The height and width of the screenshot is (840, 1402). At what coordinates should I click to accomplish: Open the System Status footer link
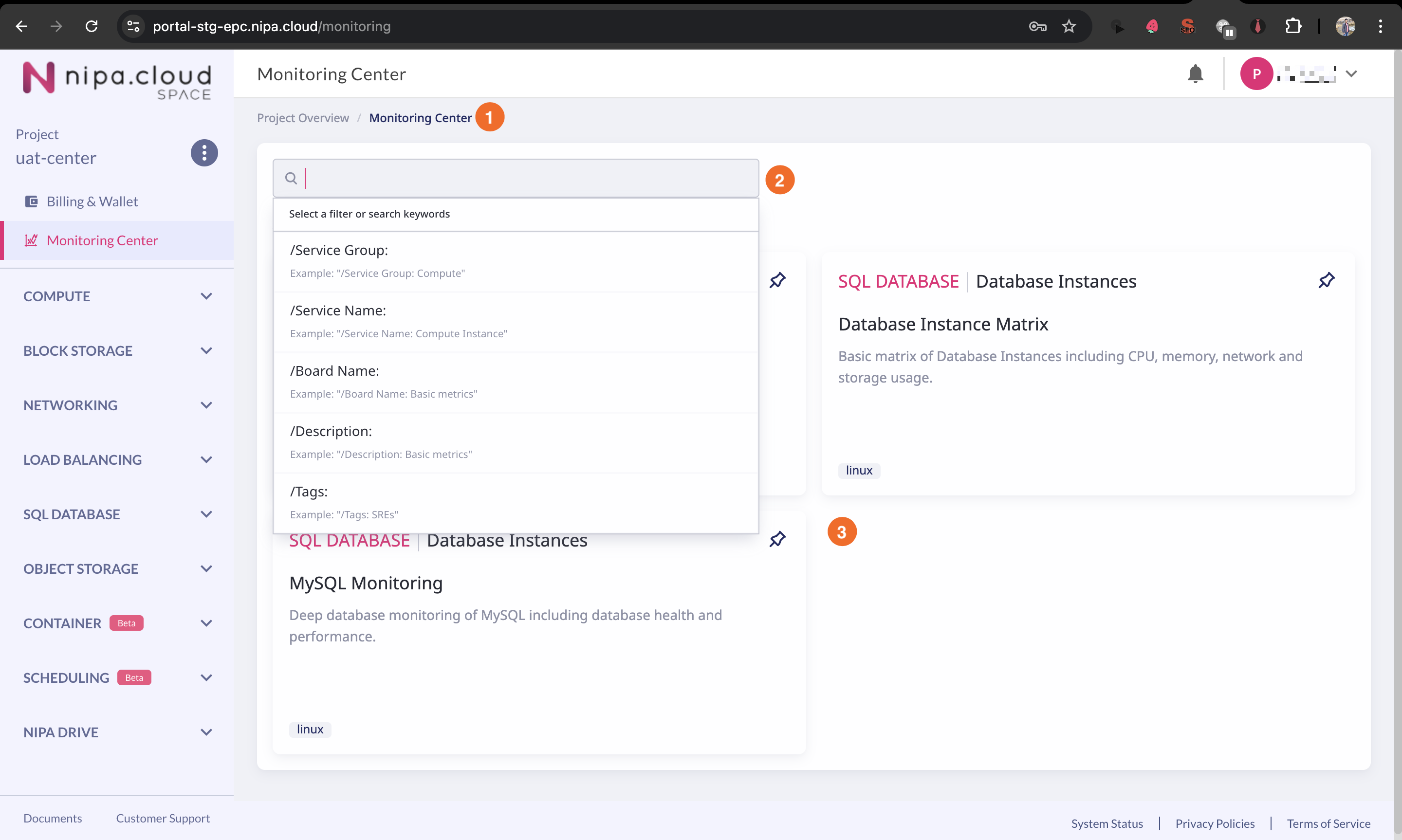tap(1107, 823)
